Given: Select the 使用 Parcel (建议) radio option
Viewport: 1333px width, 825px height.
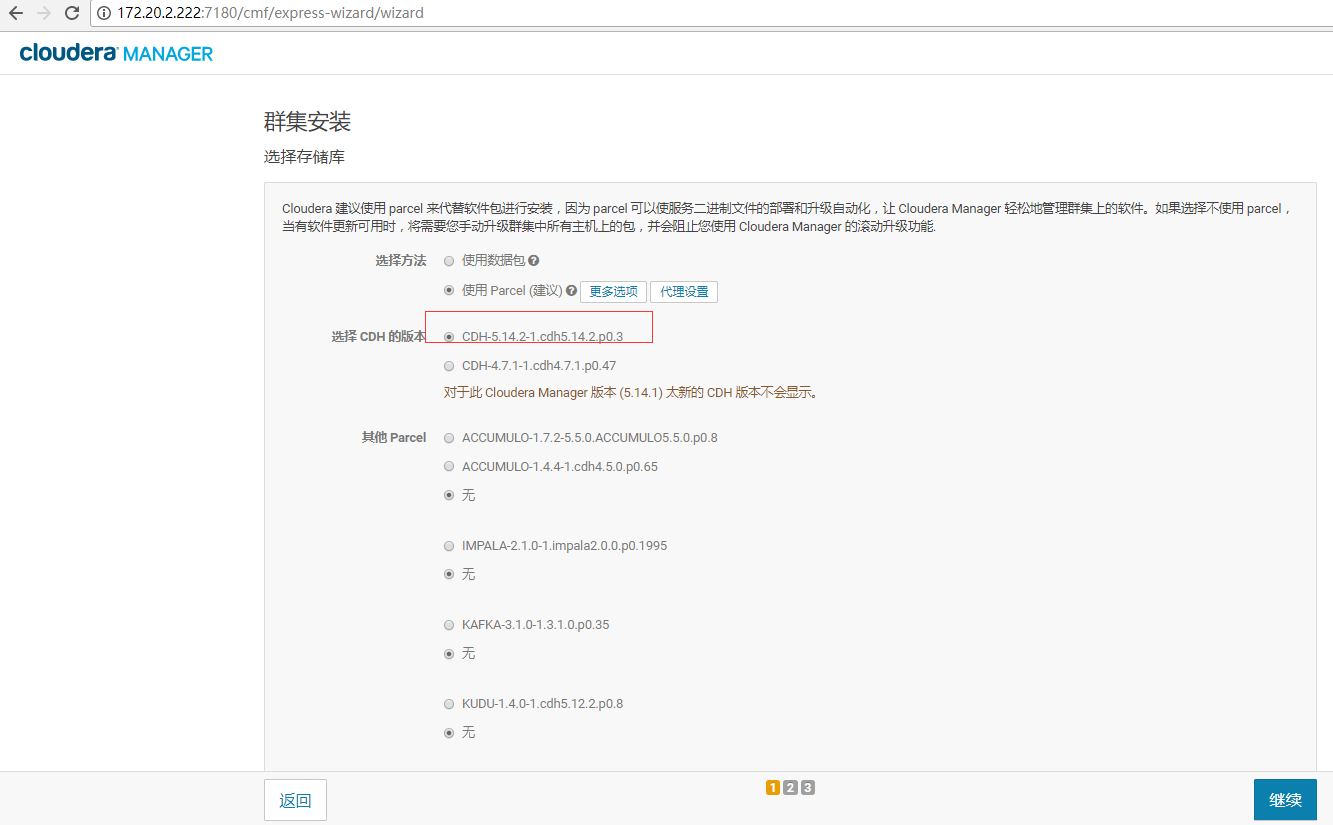Looking at the screenshot, I should [449, 291].
